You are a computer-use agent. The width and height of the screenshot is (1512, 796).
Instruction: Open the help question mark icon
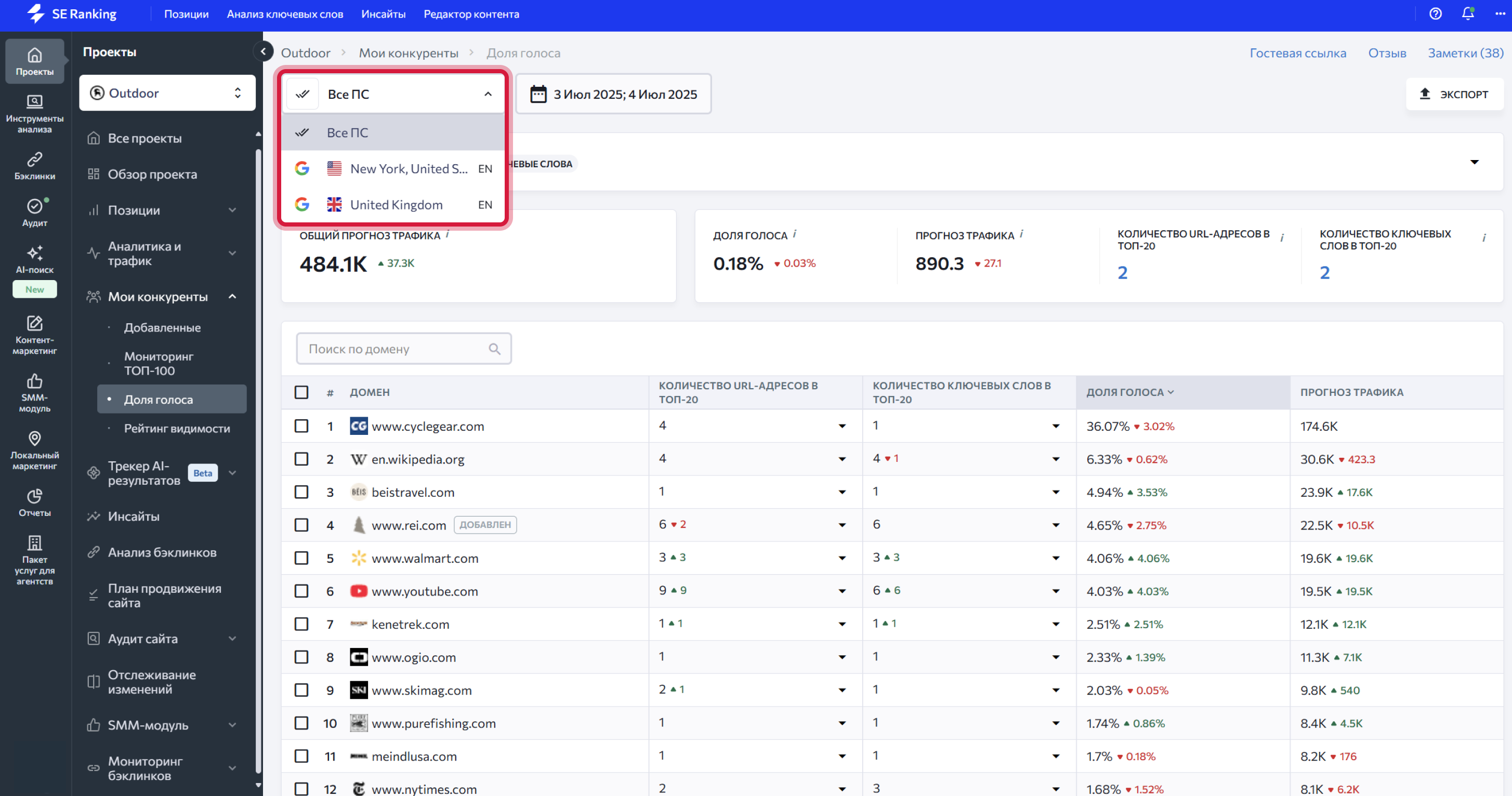click(x=1435, y=14)
